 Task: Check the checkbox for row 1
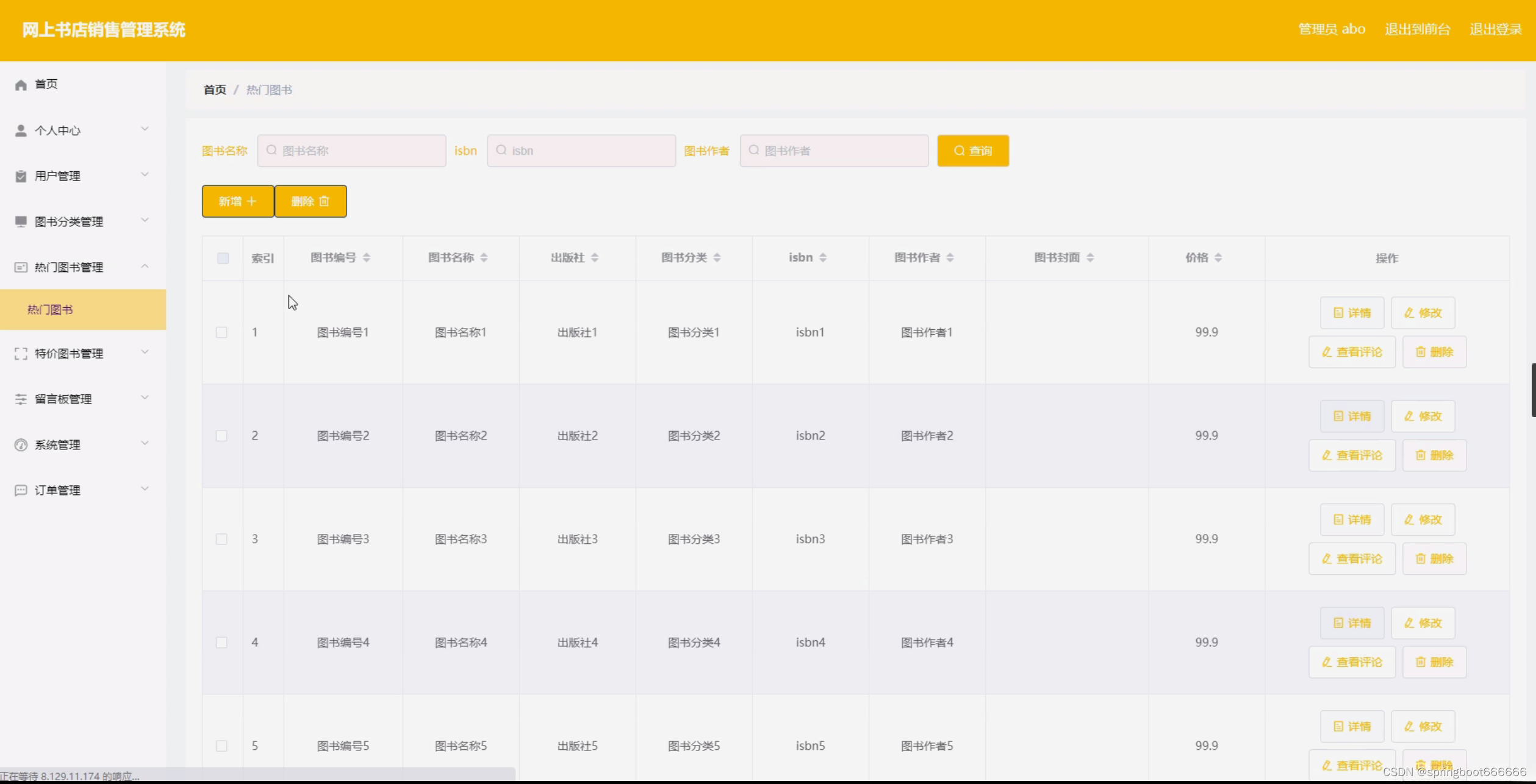(x=221, y=333)
